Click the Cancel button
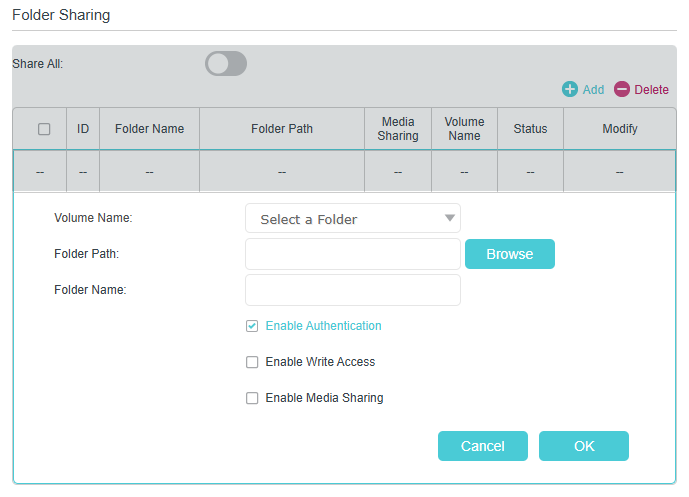The image size is (689, 497). pos(482,446)
